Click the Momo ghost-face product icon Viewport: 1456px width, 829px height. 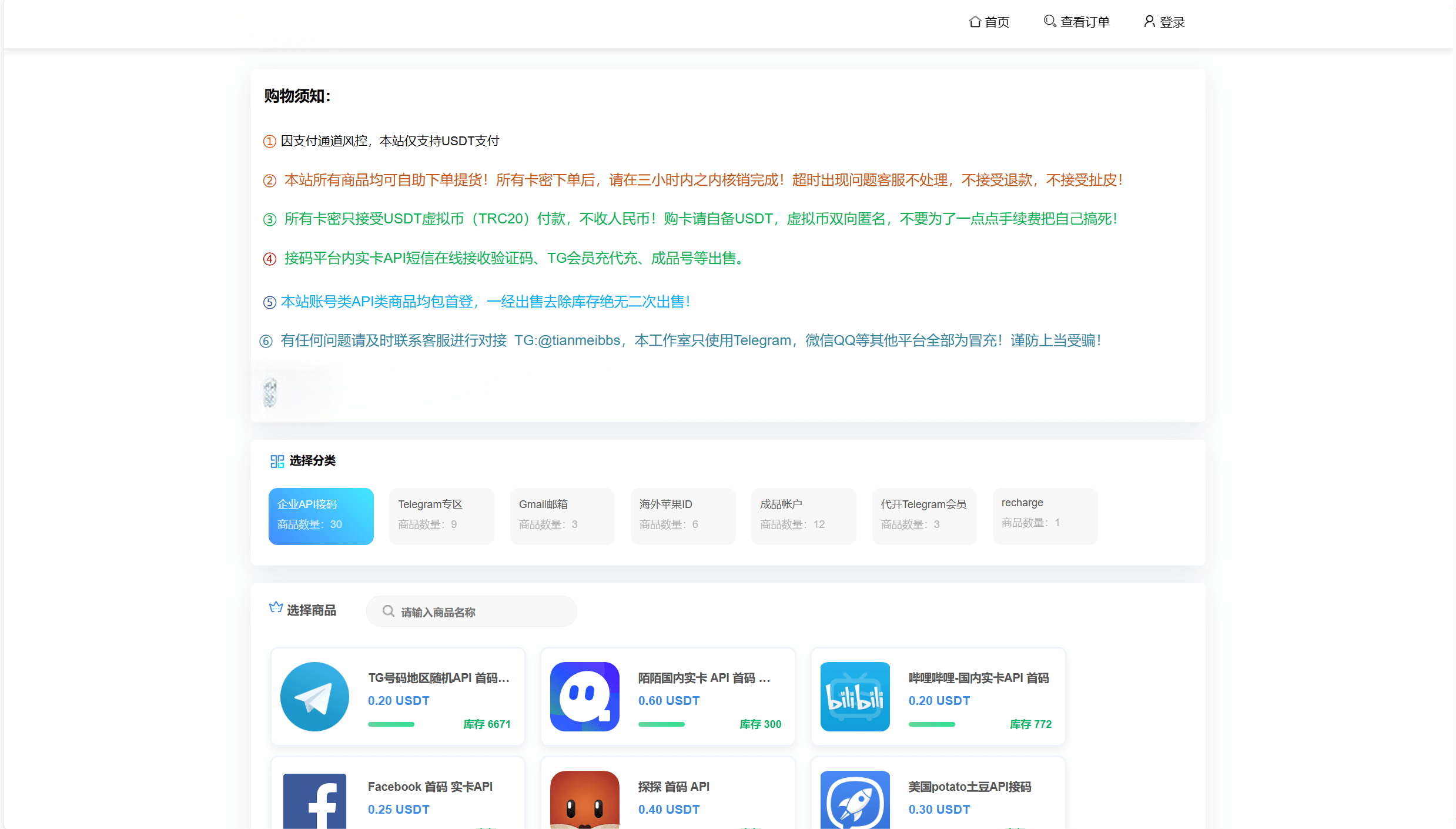[x=584, y=696]
